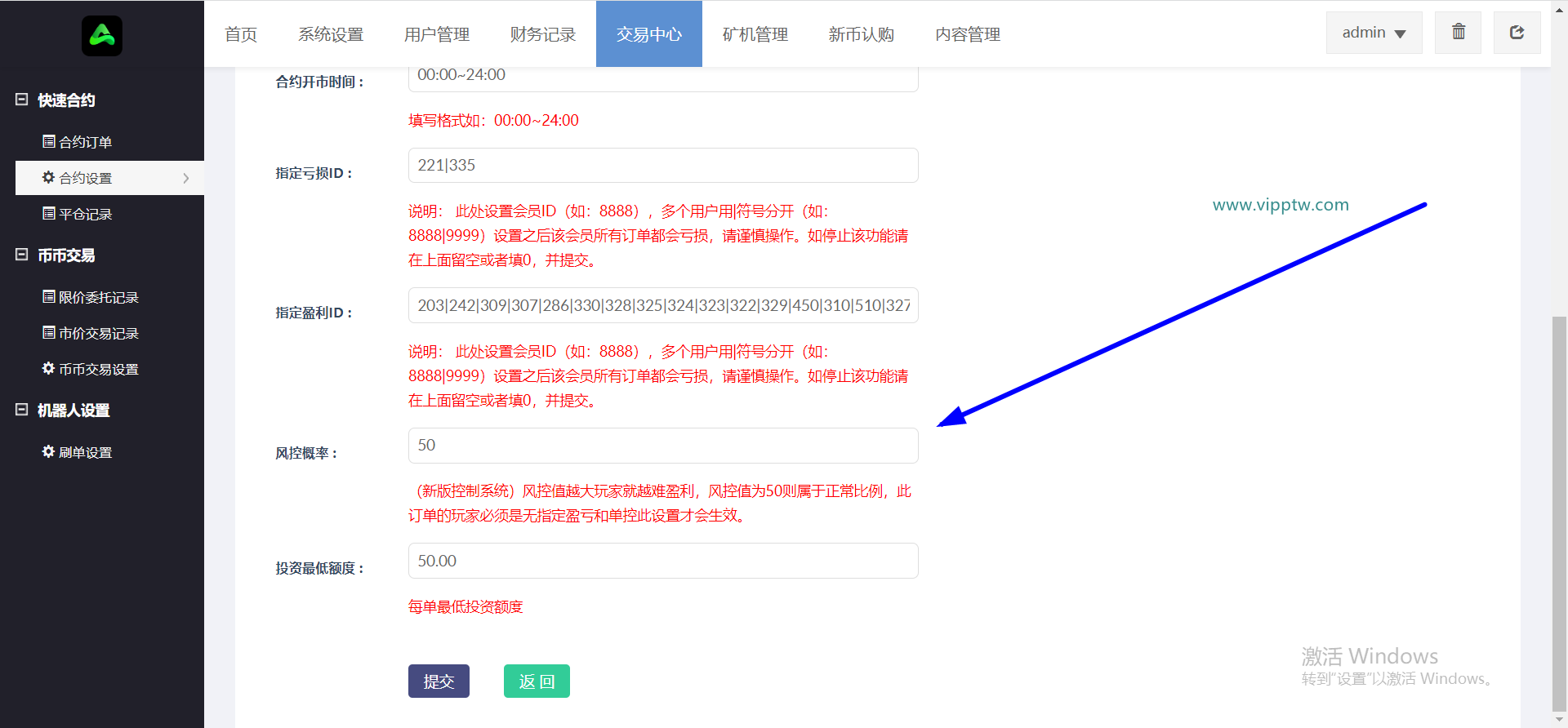Open 平仓记录 in sidebar

[x=109, y=214]
